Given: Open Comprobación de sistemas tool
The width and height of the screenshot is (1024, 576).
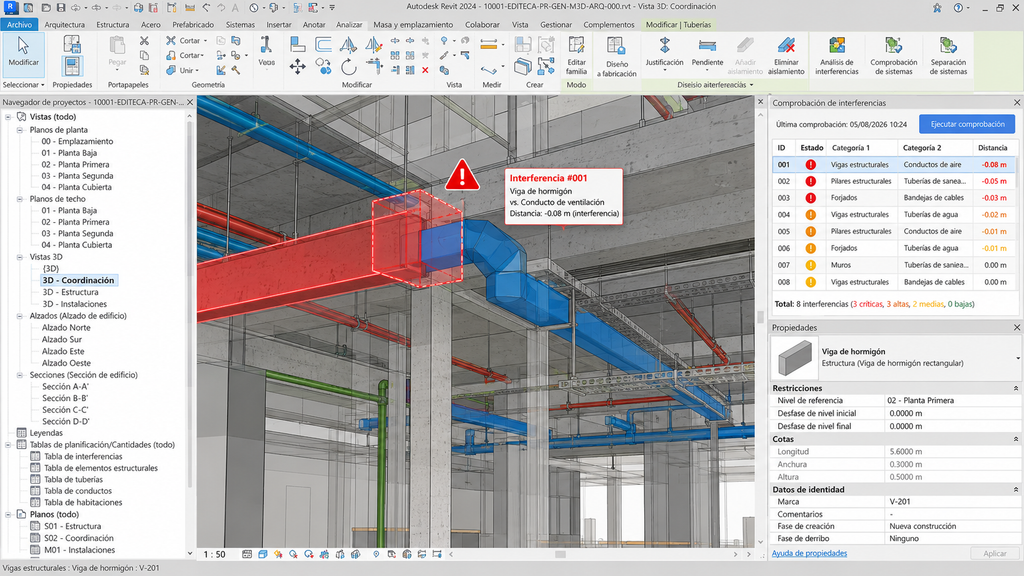Looking at the screenshot, I should [893, 56].
